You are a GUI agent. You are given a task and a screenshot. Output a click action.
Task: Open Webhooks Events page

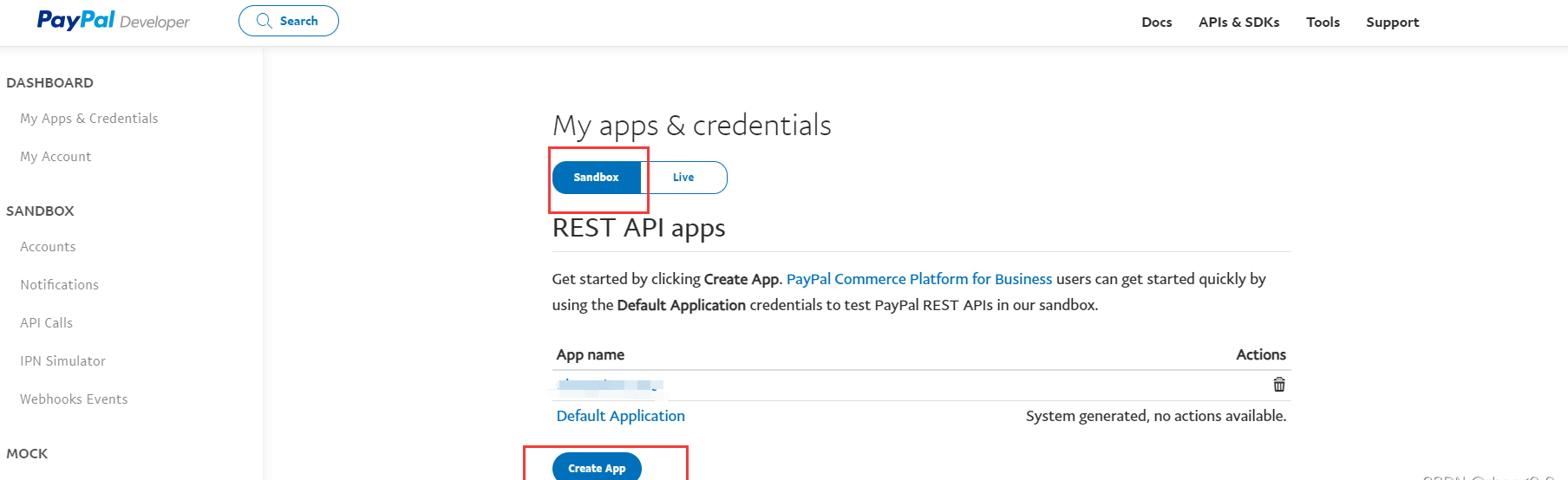[x=74, y=399]
